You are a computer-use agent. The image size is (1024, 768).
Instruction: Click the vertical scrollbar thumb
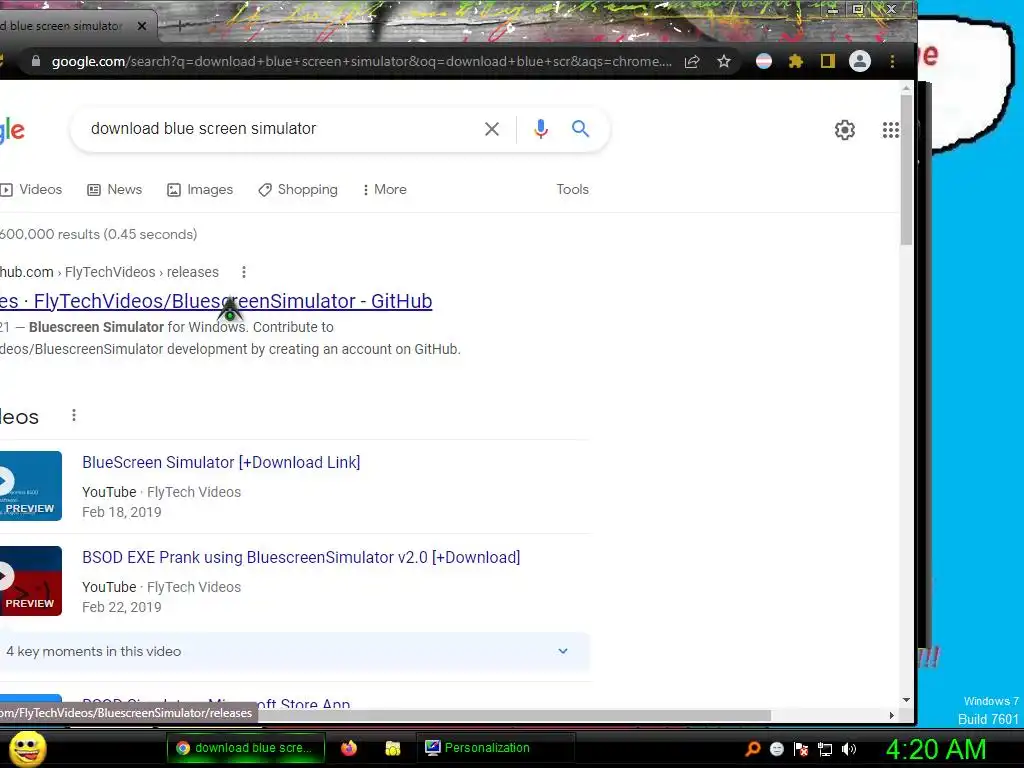906,169
